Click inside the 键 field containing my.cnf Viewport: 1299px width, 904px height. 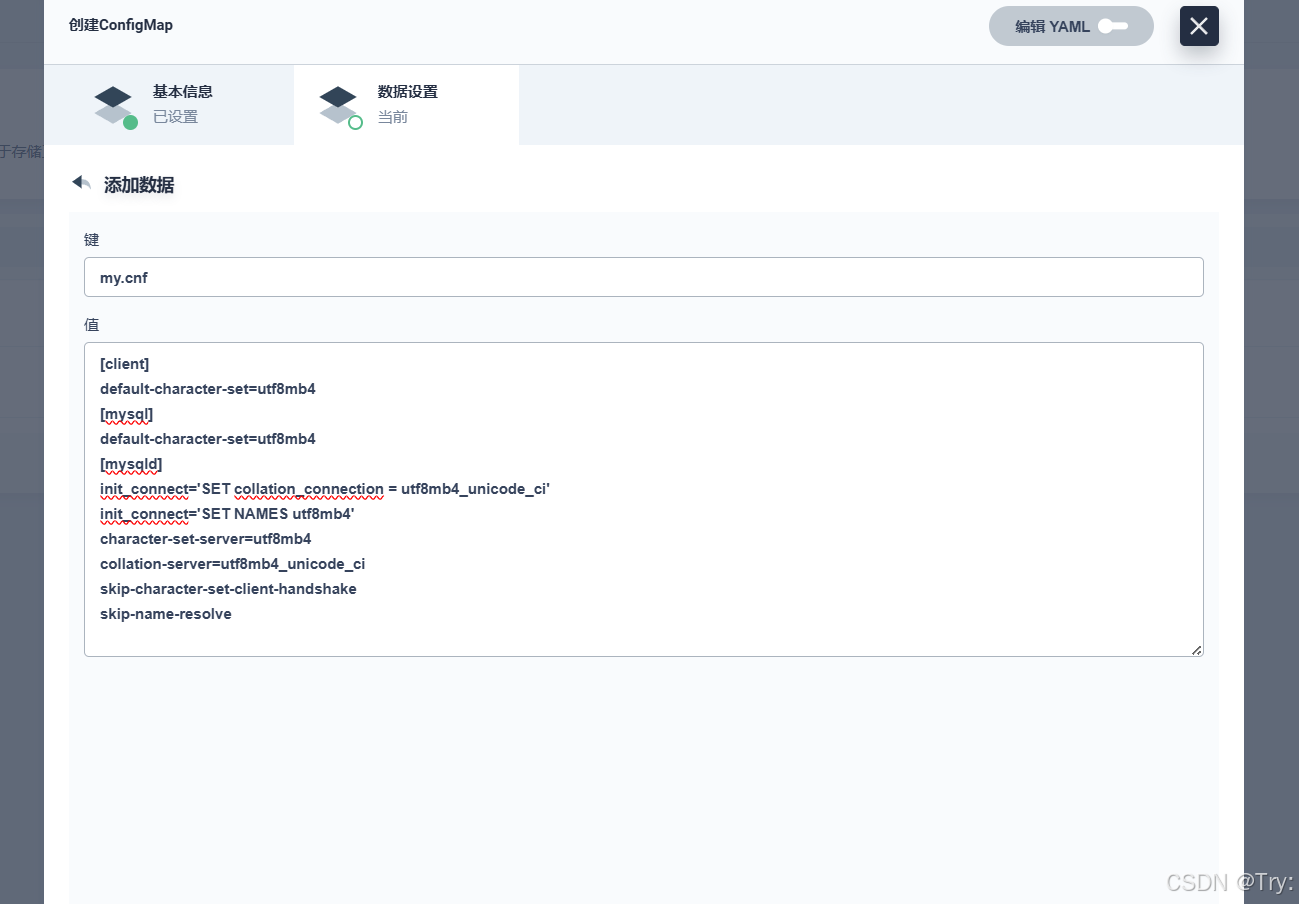[x=643, y=277]
